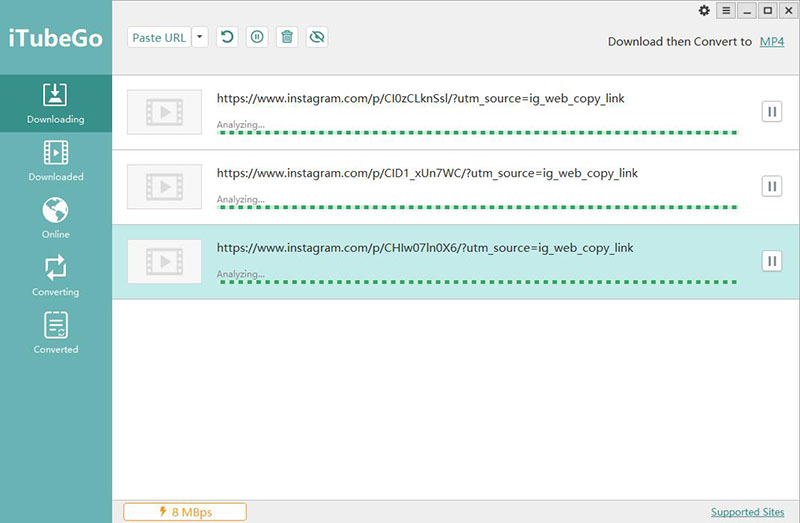The width and height of the screenshot is (800, 523).
Task: Click the pause all downloads icon
Action: [x=257, y=37]
